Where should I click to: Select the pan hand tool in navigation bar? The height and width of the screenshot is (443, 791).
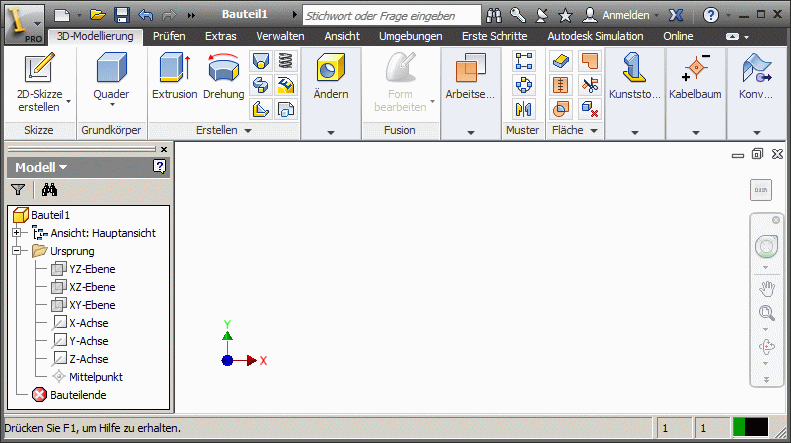pyautogui.click(x=767, y=289)
